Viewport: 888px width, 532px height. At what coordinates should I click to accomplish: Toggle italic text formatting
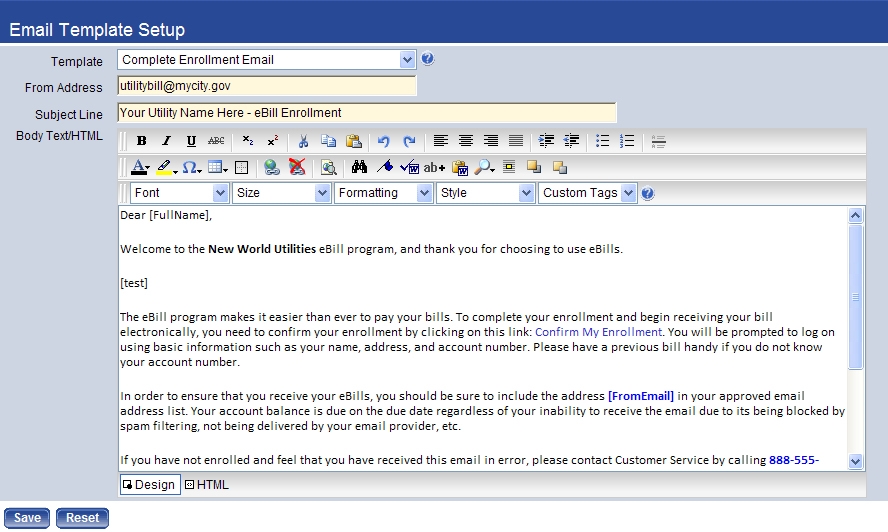click(167, 141)
